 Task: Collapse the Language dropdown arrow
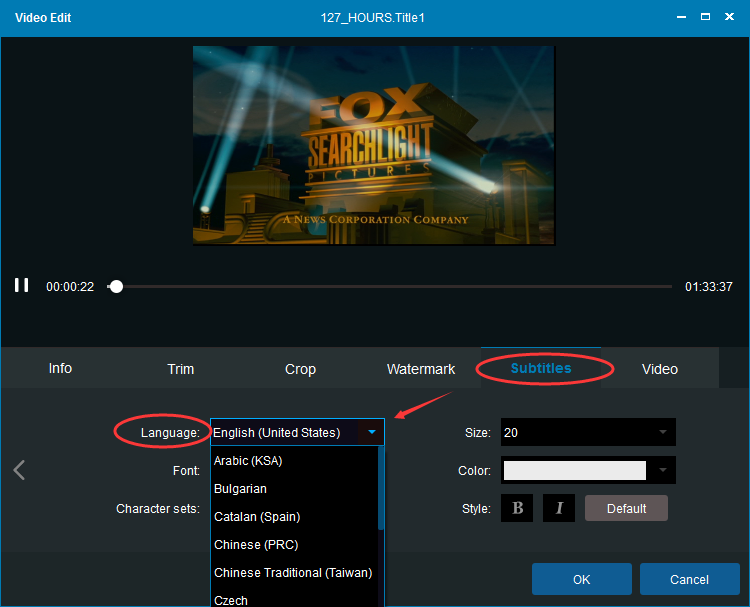tap(372, 432)
